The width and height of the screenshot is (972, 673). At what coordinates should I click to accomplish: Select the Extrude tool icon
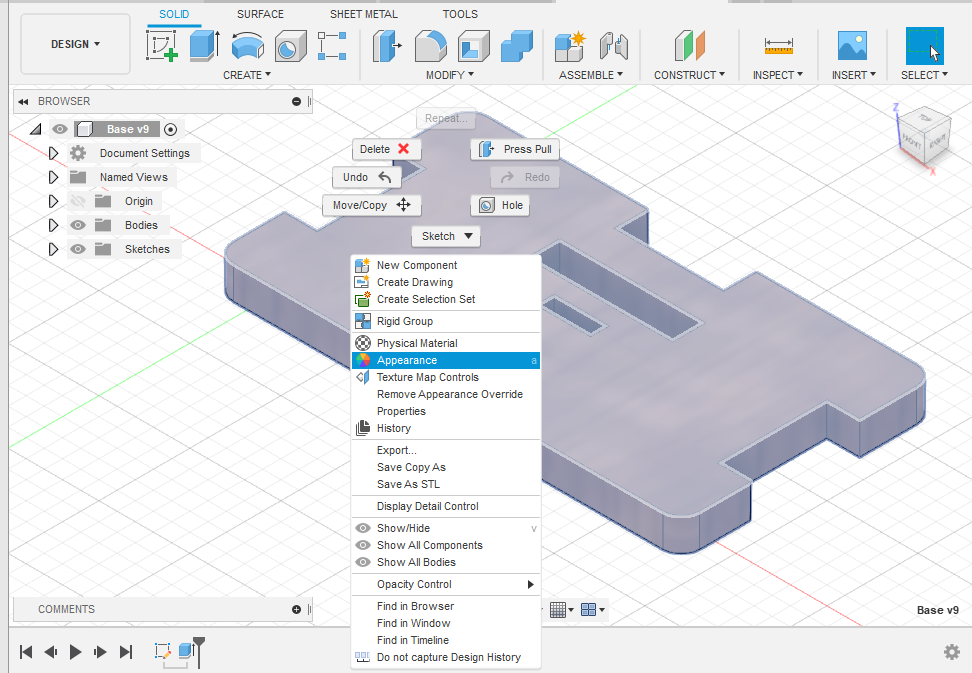(205, 46)
